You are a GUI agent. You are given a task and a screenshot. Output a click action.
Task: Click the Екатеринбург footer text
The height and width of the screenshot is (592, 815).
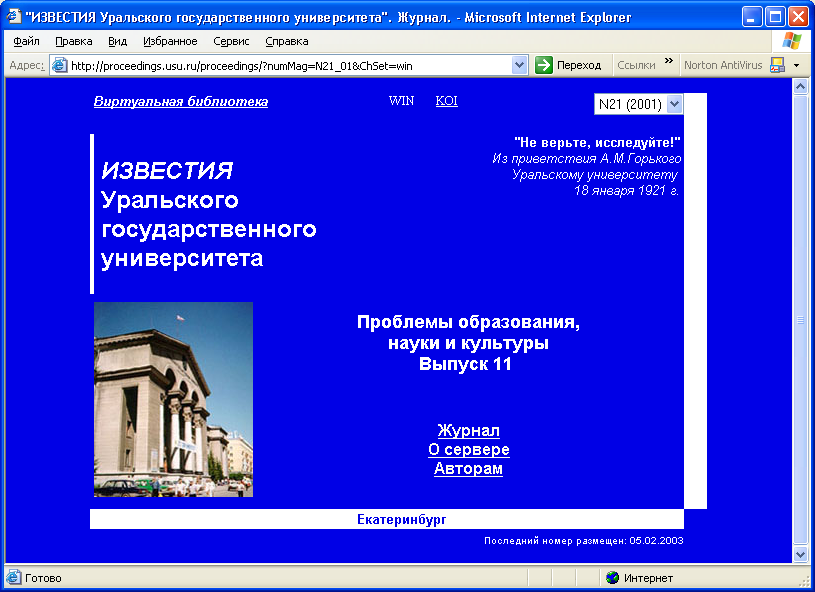[x=401, y=519]
